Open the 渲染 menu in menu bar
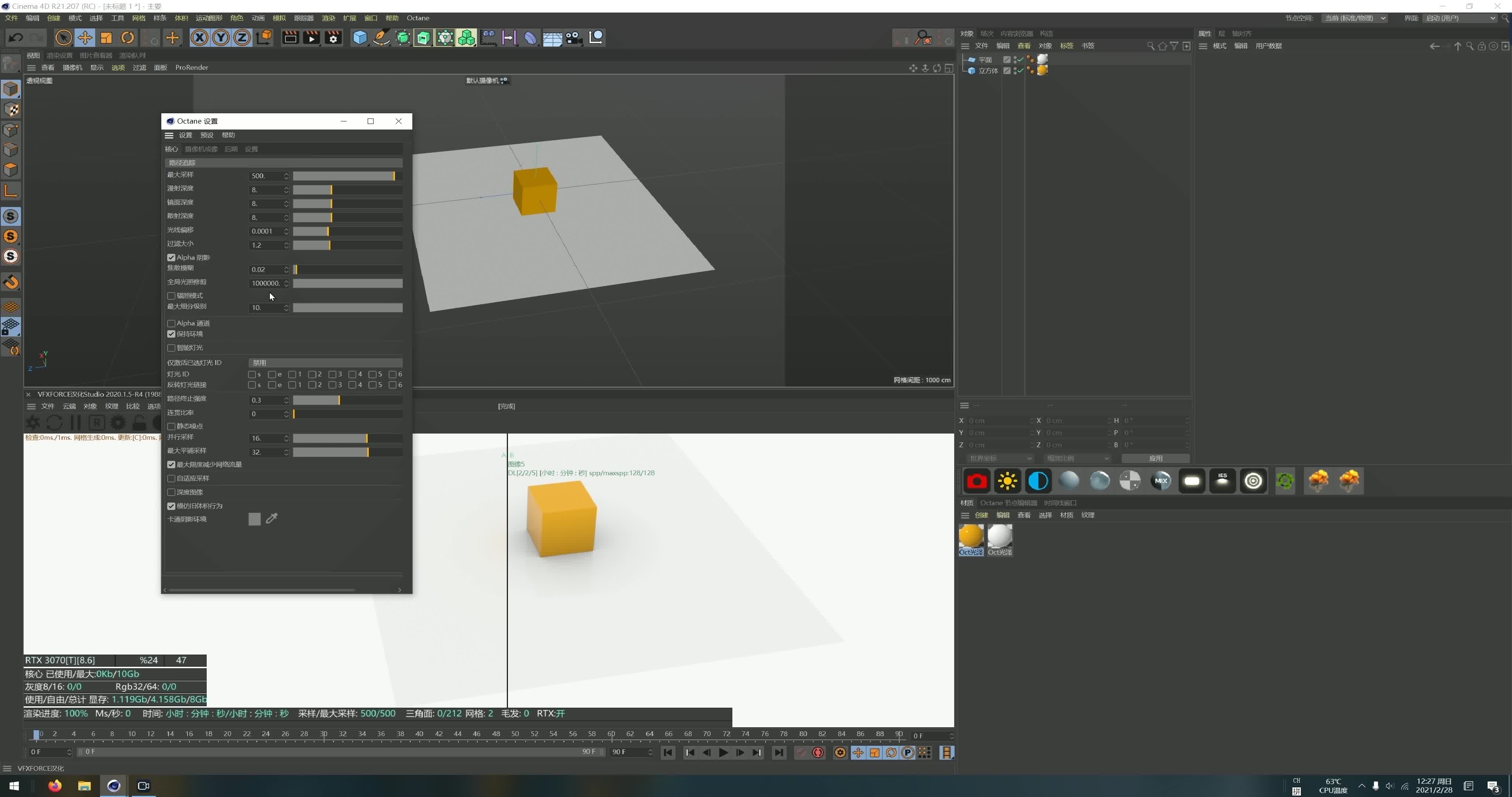This screenshot has height=797, width=1512. coord(328,18)
